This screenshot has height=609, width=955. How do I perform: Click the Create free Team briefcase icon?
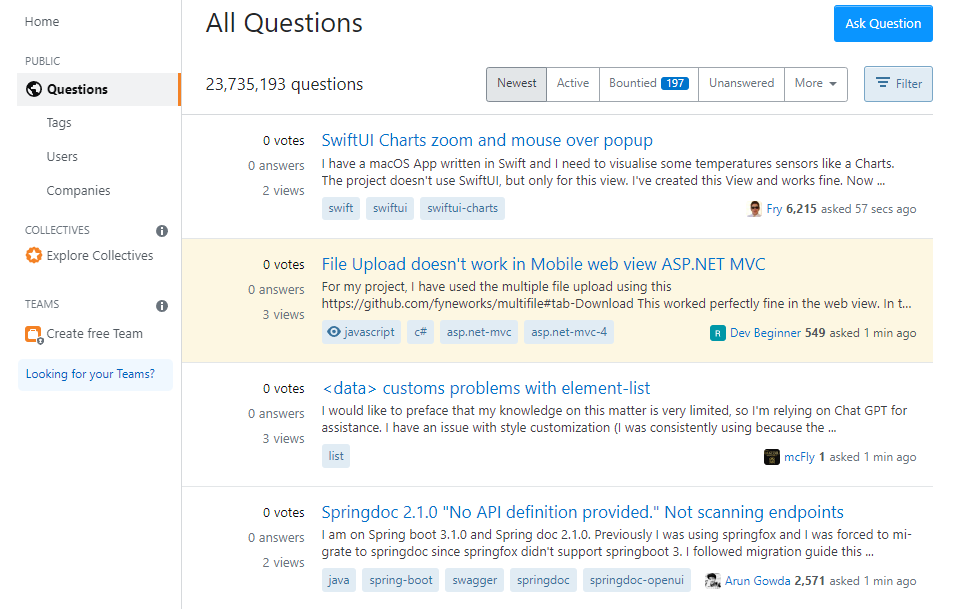tap(33, 334)
